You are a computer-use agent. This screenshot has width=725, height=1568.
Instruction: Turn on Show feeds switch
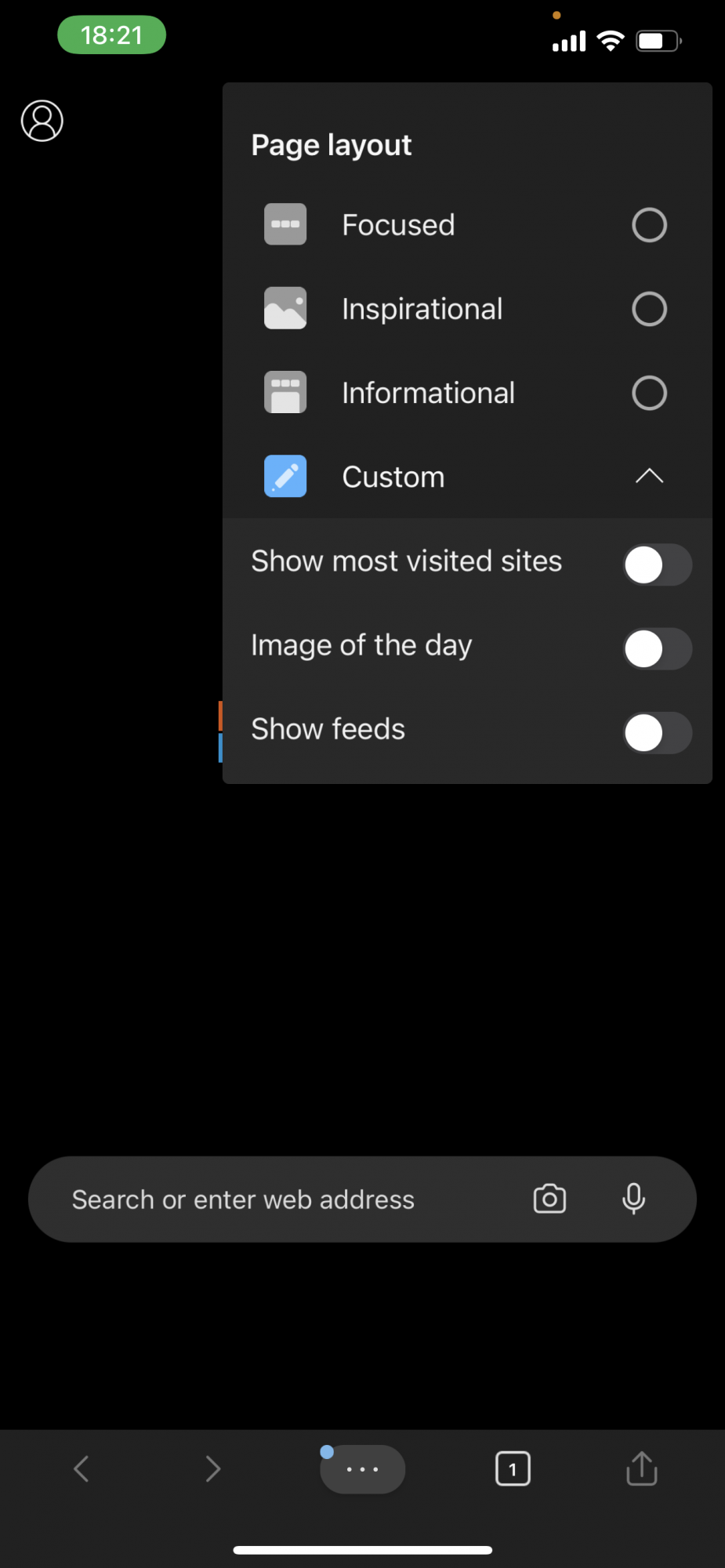[657, 733]
